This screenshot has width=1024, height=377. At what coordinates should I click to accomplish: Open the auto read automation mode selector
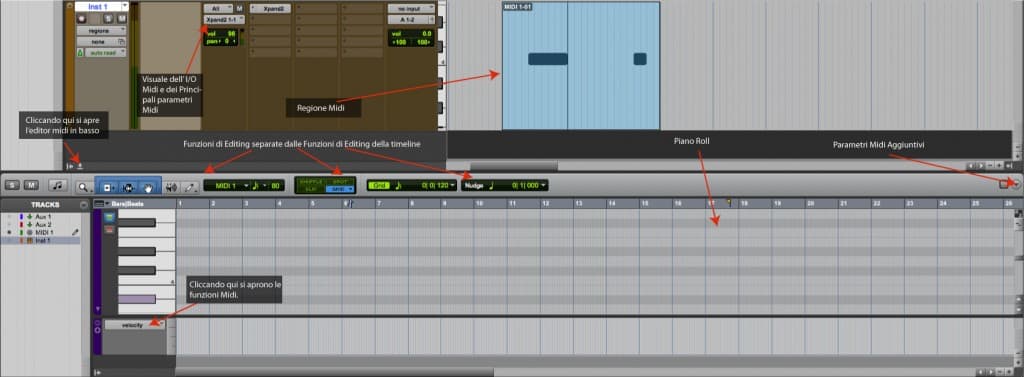(105, 52)
